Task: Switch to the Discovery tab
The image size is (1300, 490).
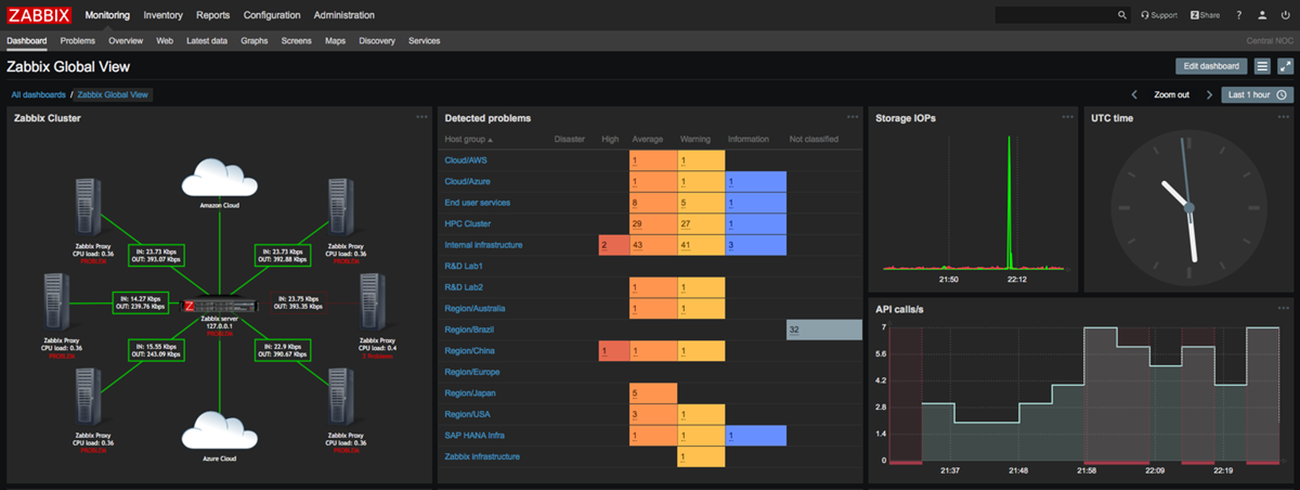Action: tap(377, 41)
